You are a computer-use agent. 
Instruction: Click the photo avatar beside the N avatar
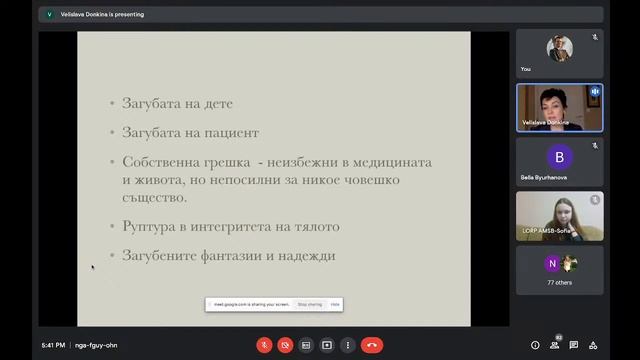click(569, 264)
